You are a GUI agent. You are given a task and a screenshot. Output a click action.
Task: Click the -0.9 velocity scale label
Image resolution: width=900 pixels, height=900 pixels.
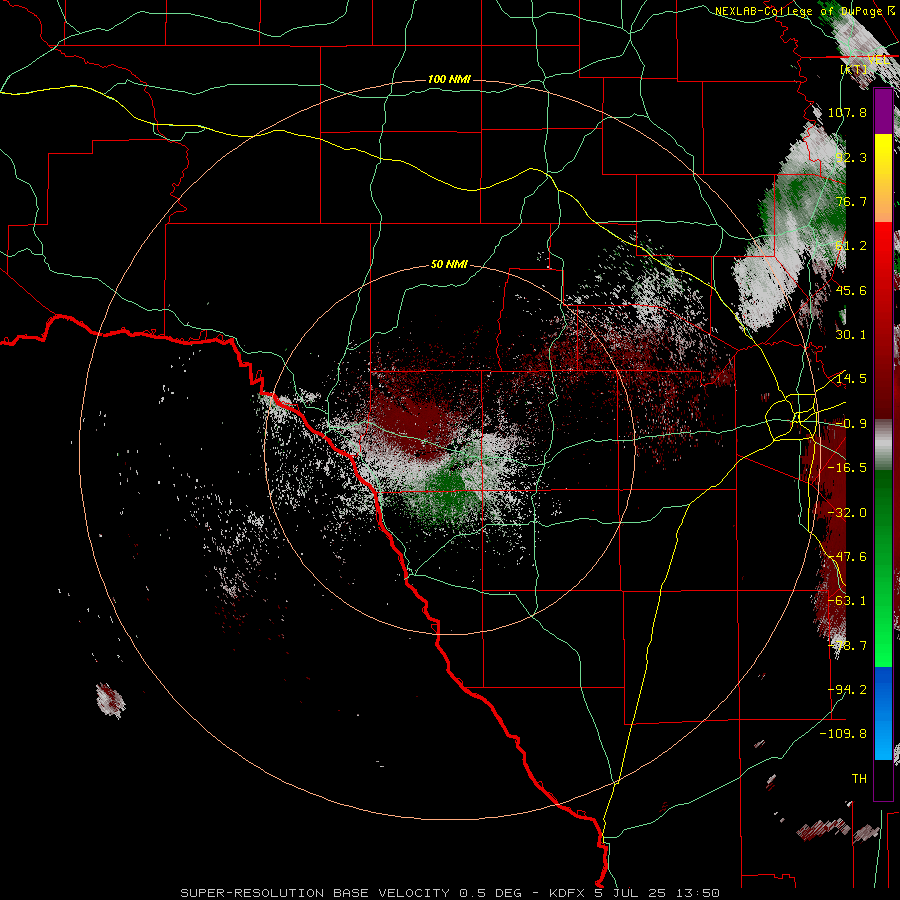coord(851,424)
